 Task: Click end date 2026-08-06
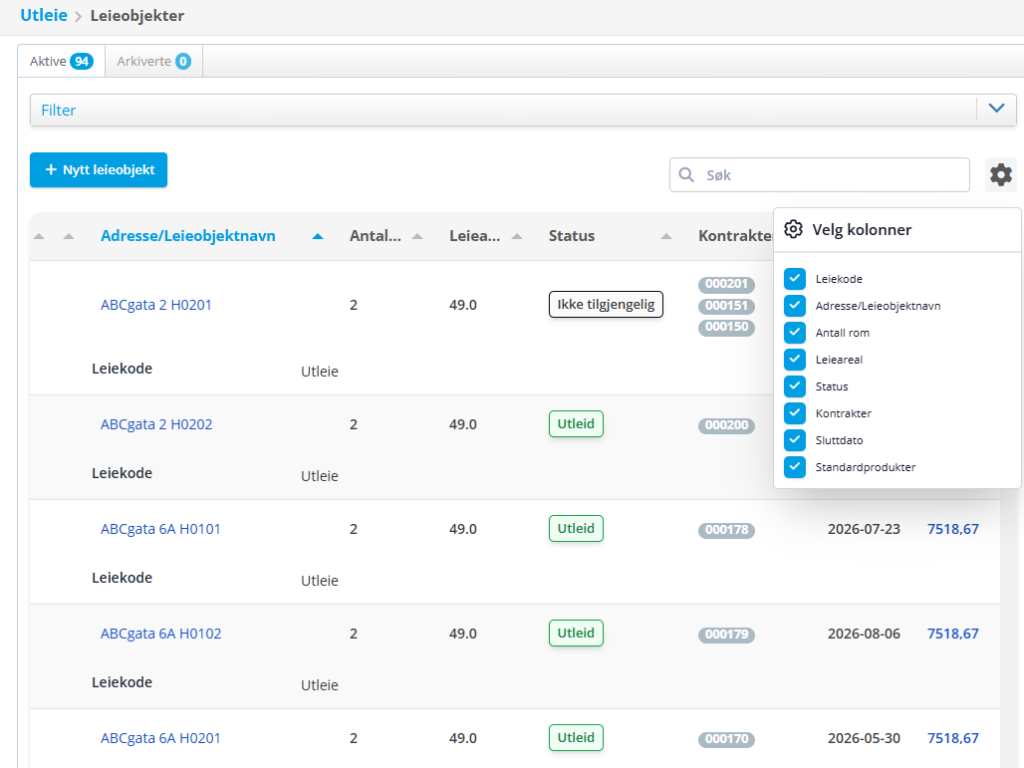pyautogui.click(x=863, y=633)
